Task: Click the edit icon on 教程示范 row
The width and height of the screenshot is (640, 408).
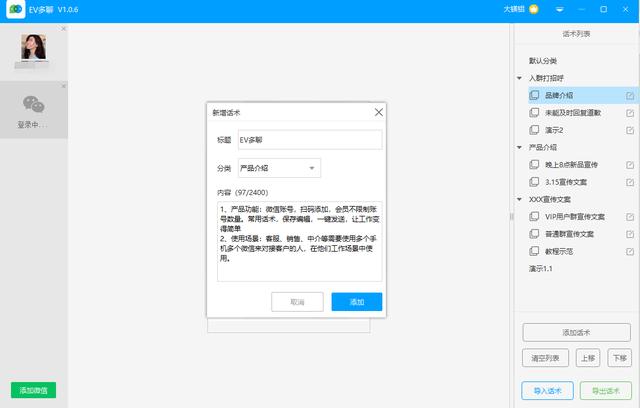Action: coord(630,251)
